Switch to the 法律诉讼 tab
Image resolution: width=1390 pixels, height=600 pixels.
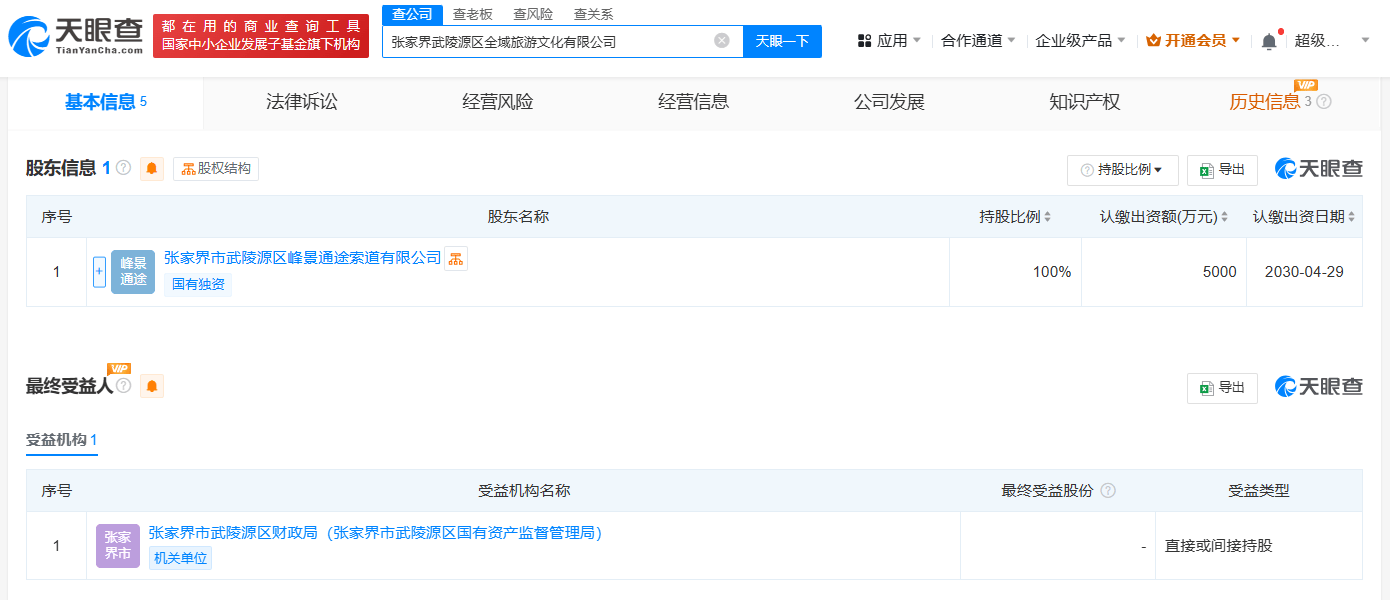pyautogui.click(x=301, y=102)
